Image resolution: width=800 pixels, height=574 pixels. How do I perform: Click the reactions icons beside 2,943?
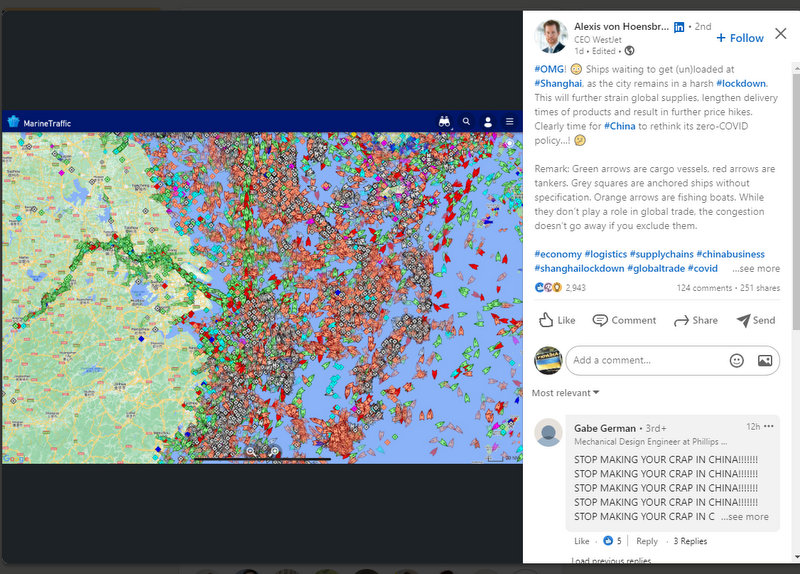pyautogui.click(x=548, y=288)
